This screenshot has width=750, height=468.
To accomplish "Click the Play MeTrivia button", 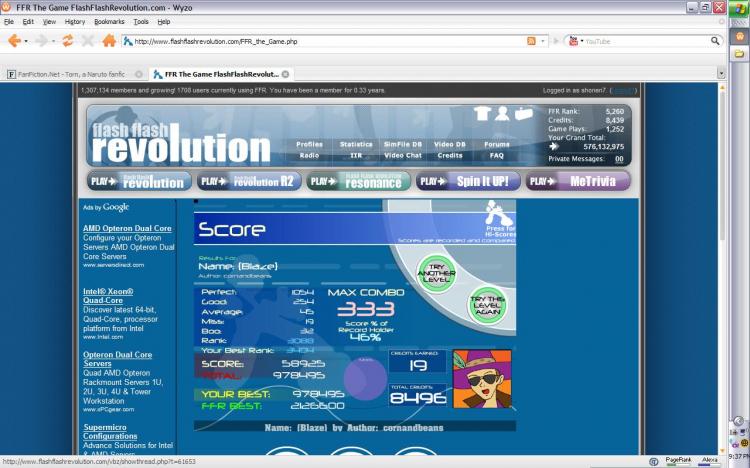I will tap(578, 181).
